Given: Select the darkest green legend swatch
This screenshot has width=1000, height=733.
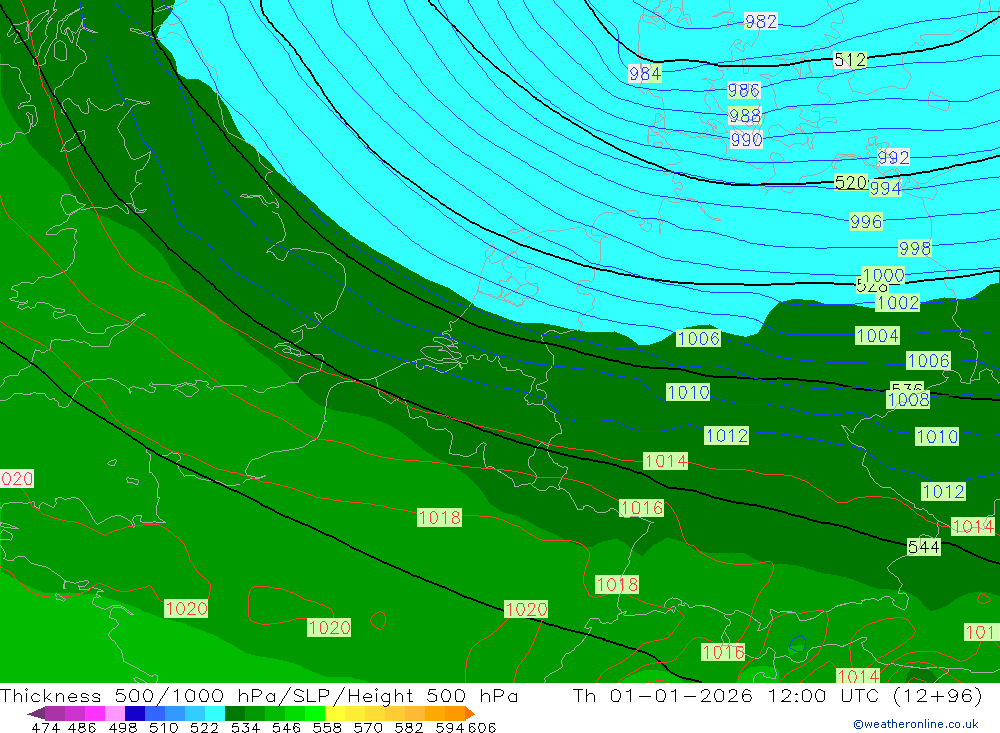Looking at the screenshot, I should (x=235, y=714).
